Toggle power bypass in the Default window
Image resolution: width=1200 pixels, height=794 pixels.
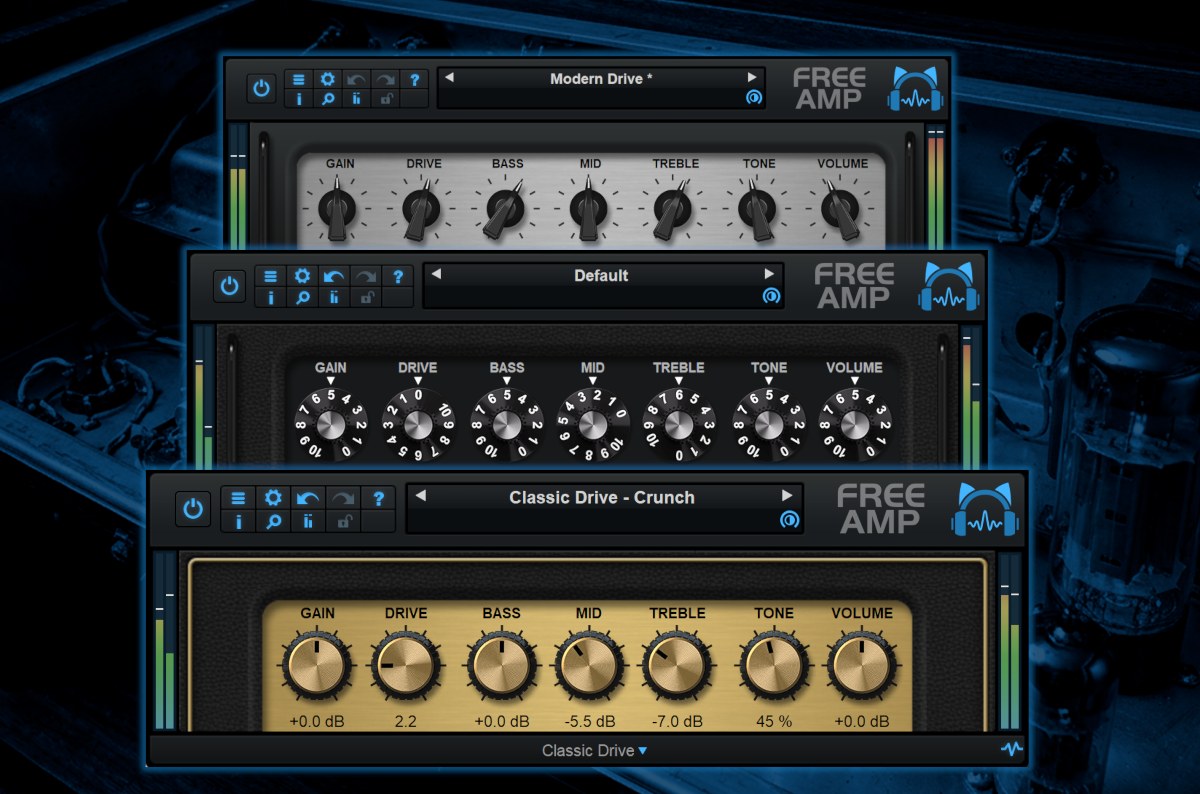tap(230, 286)
